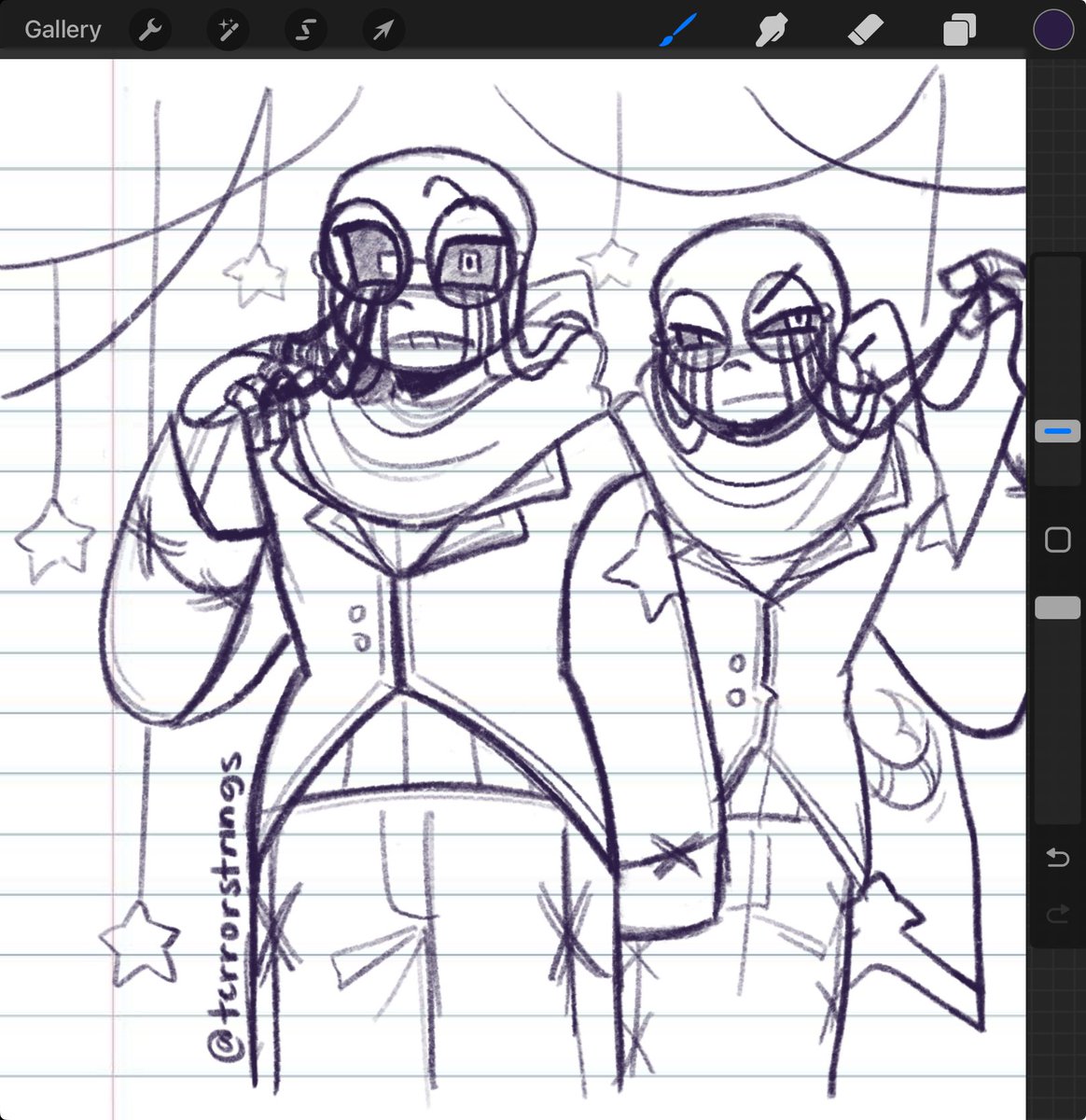
Task: Open the Actions wrench menu
Action: [150, 31]
